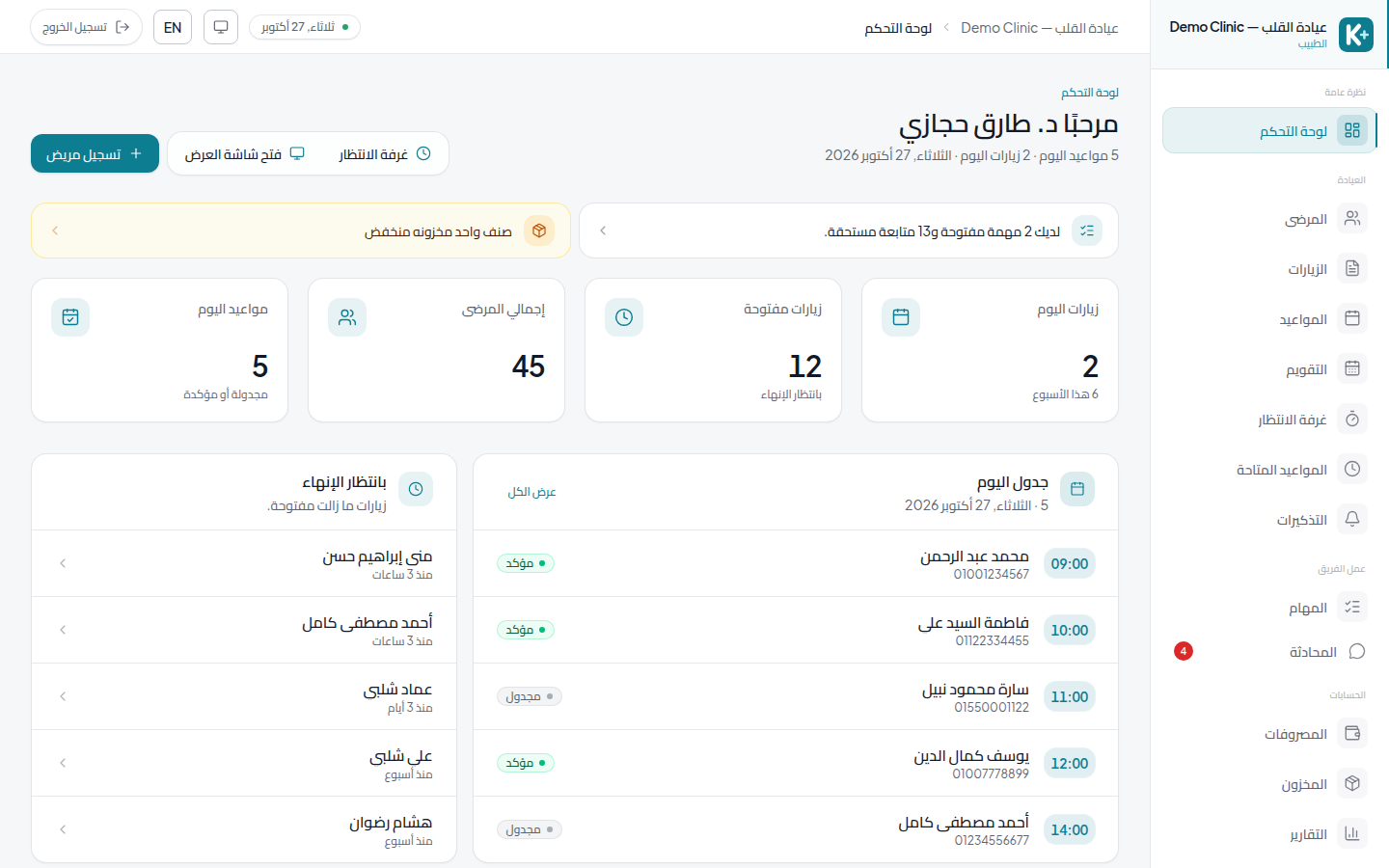Image resolution: width=1389 pixels, height=868 pixels.
Task: Click the reminders (التذكيرات) bell icon
Action: pos(1352,519)
